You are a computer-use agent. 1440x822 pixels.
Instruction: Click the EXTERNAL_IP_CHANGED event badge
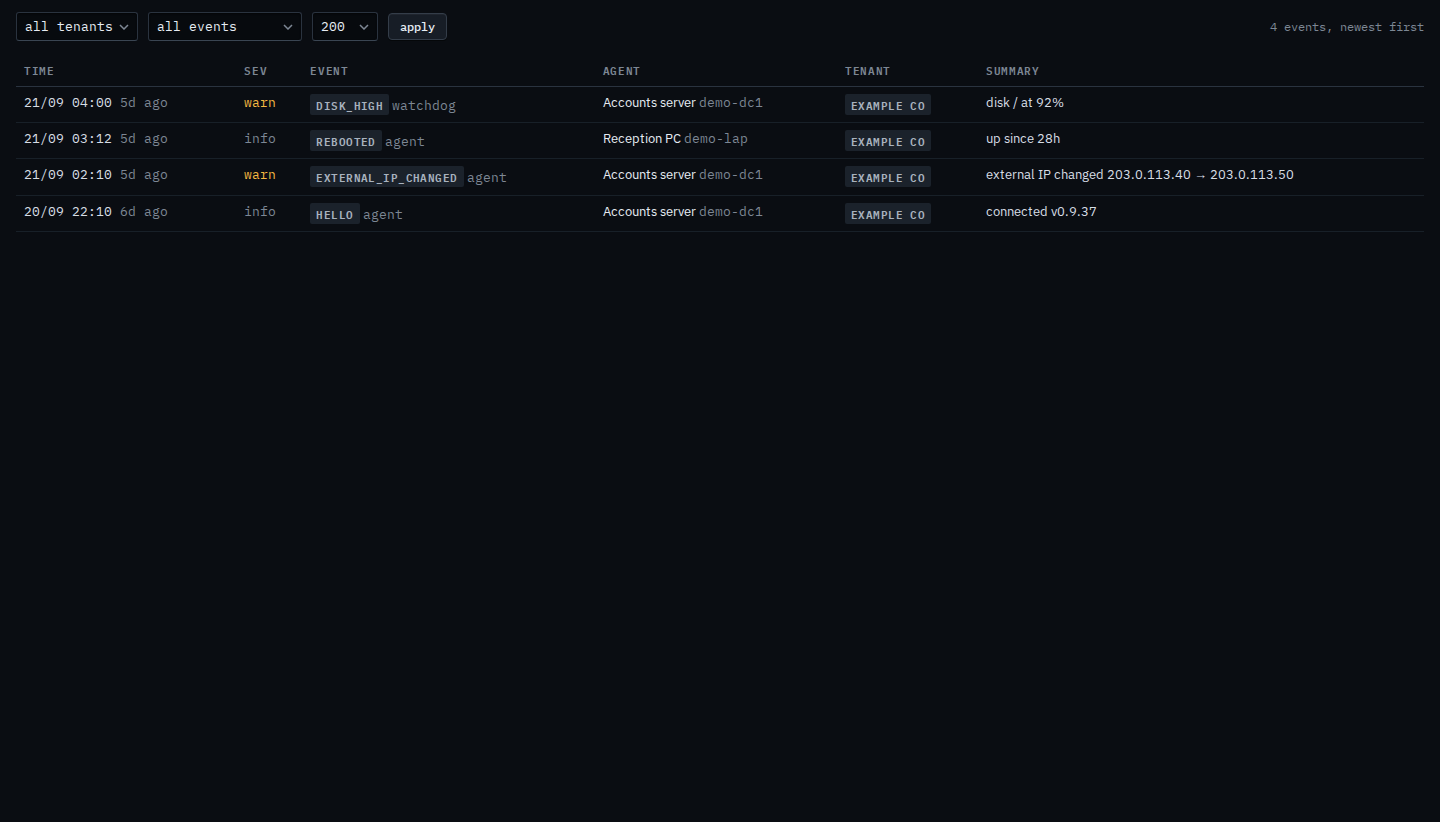point(387,177)
